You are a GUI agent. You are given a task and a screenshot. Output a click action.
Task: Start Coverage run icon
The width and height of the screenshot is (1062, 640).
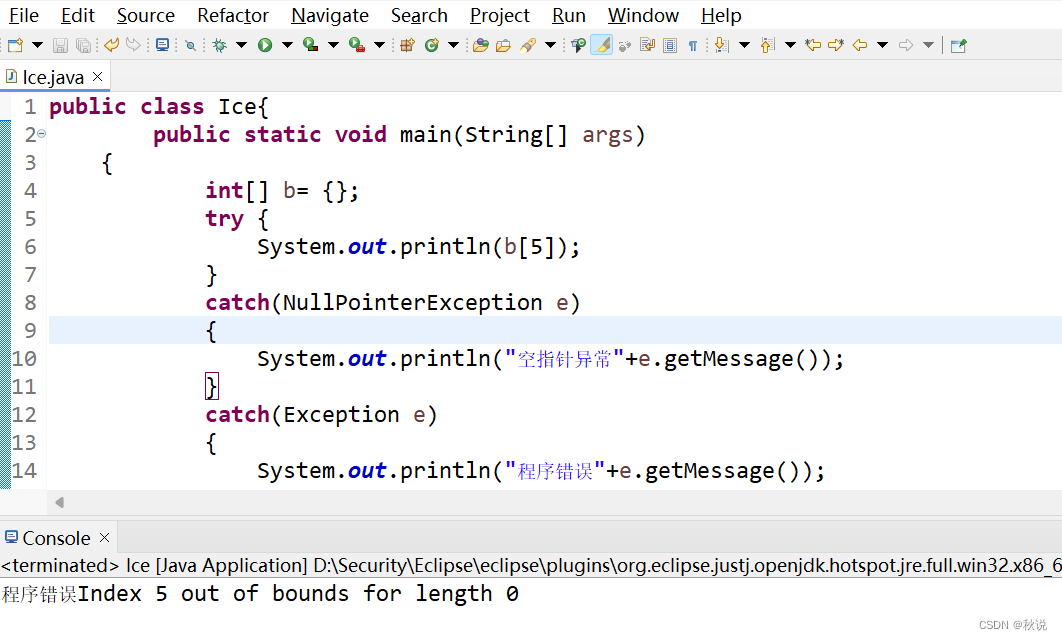(311, 45)
